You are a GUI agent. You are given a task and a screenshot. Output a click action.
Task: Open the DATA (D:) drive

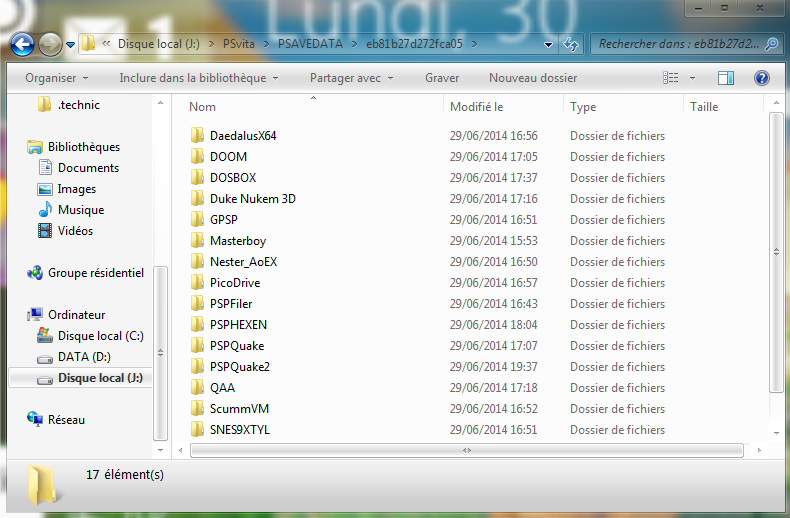(74, 357)
